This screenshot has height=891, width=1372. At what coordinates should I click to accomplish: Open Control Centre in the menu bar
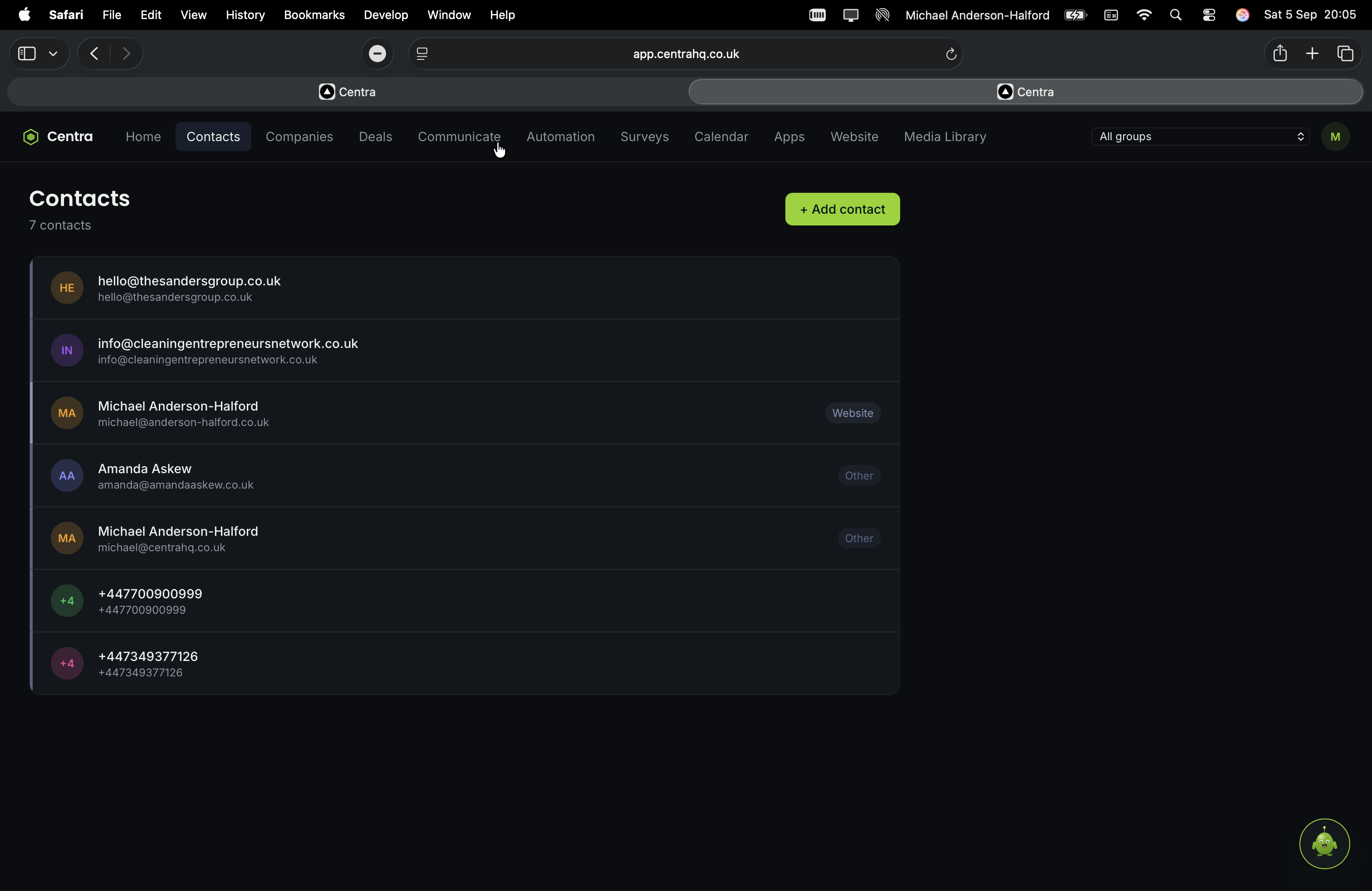(x=1209, y=15)
